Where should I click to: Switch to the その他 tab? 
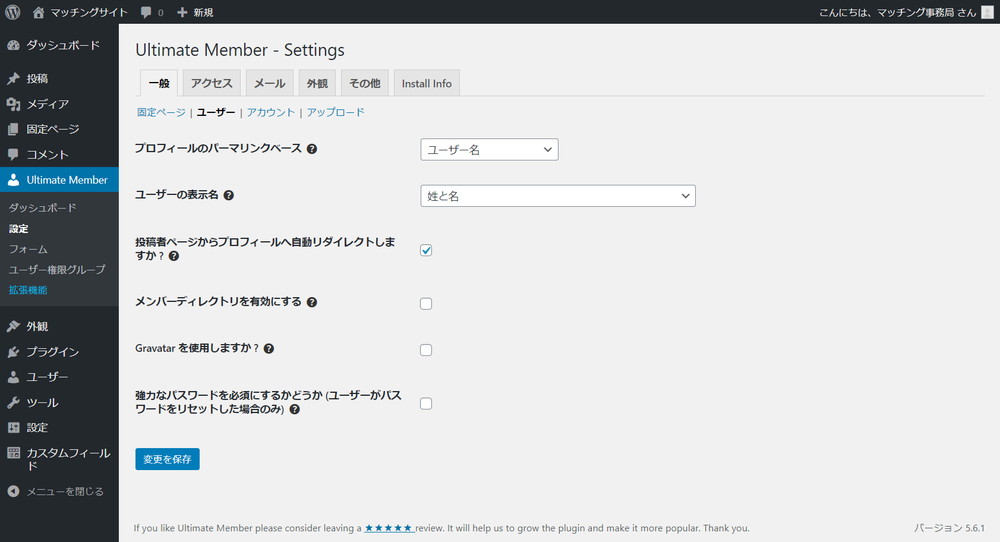[365, 83]
